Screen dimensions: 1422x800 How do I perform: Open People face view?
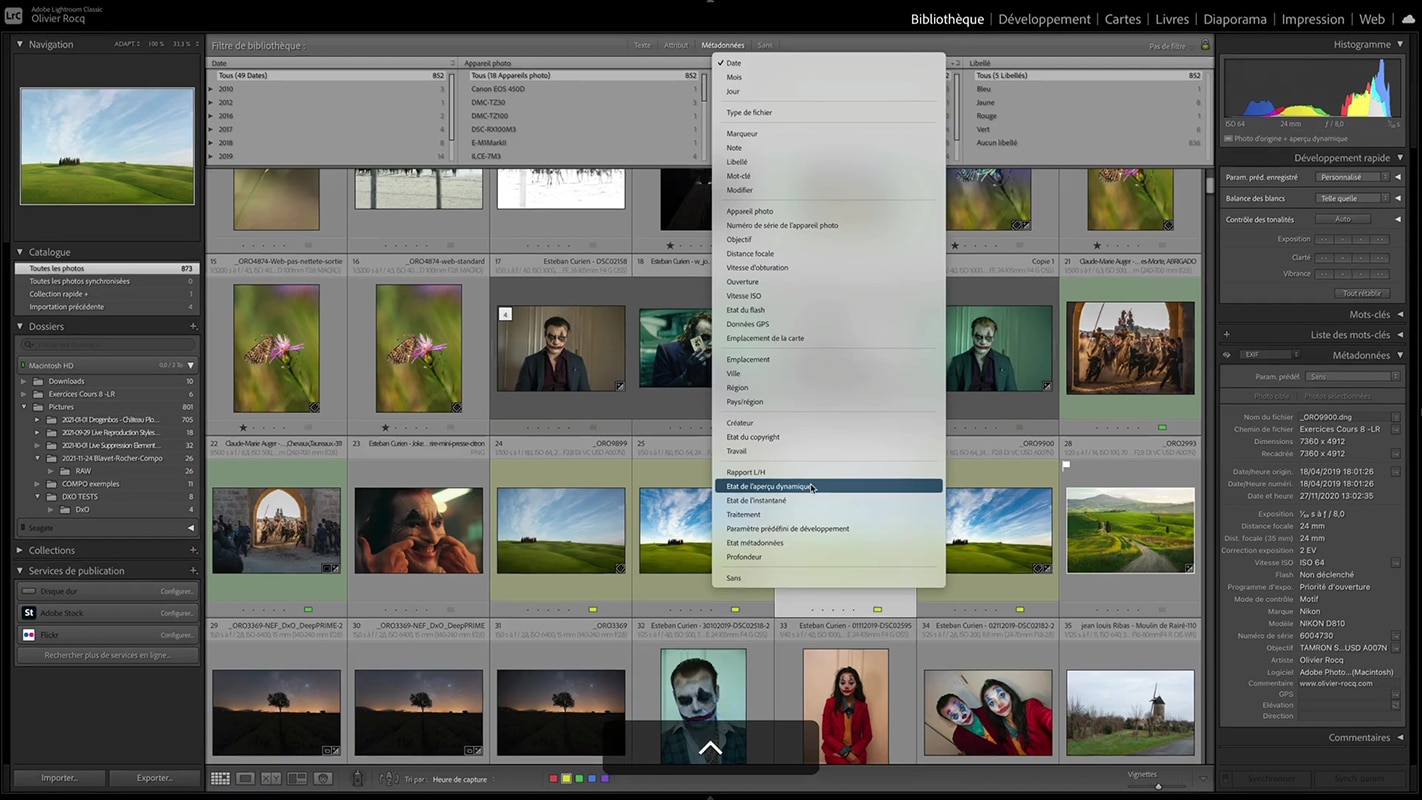323,778
